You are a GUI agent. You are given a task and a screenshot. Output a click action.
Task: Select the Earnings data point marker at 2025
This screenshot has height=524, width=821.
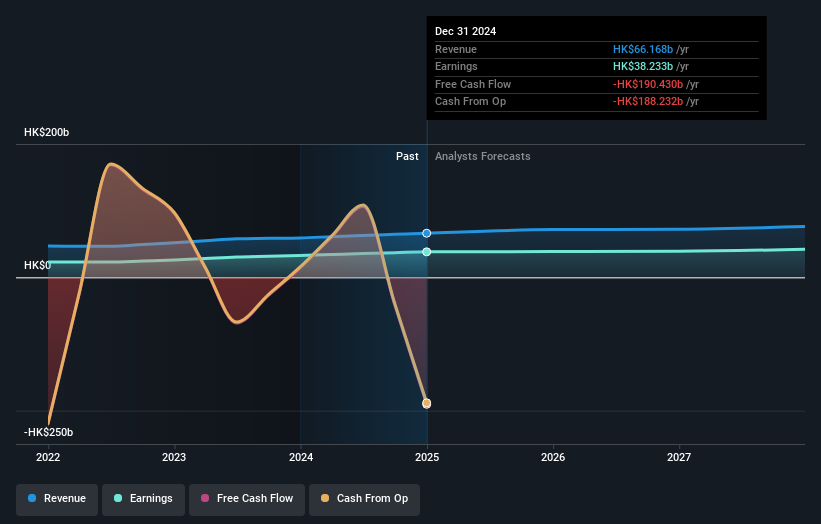427,252
